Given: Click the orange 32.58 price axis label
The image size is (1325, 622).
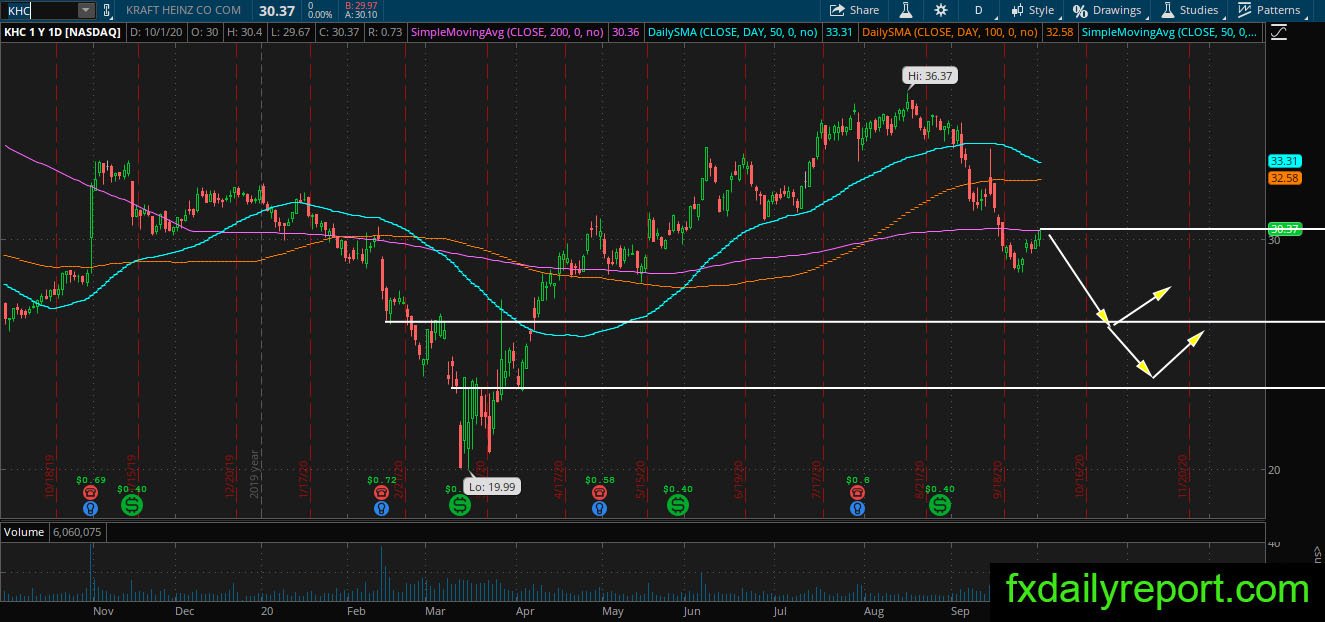Looking at the screenshot, I should 1284,178.
